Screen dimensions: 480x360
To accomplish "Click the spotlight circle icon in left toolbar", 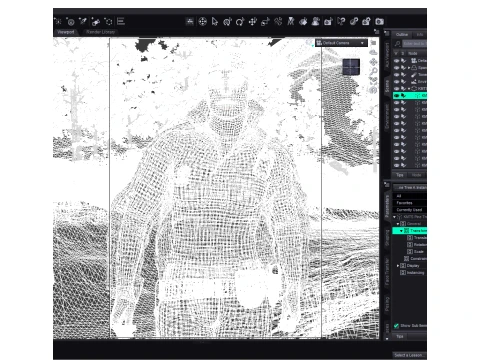I will point(71,22).
